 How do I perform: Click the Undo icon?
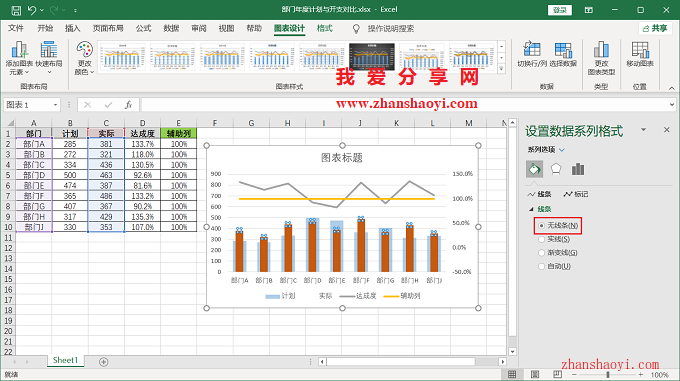[32, 10]
